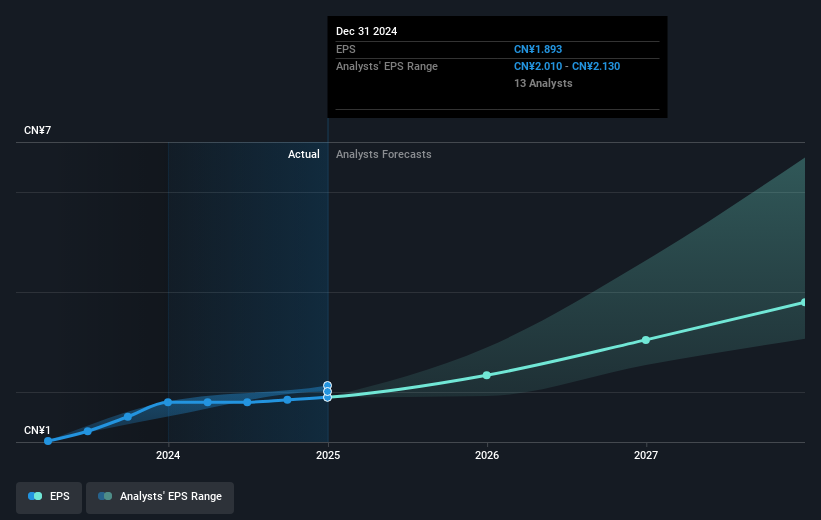Screen dimensions: 821x520
Task: Click the CN¥2.010 low range value in tooltip
Action: coord(538,67)
